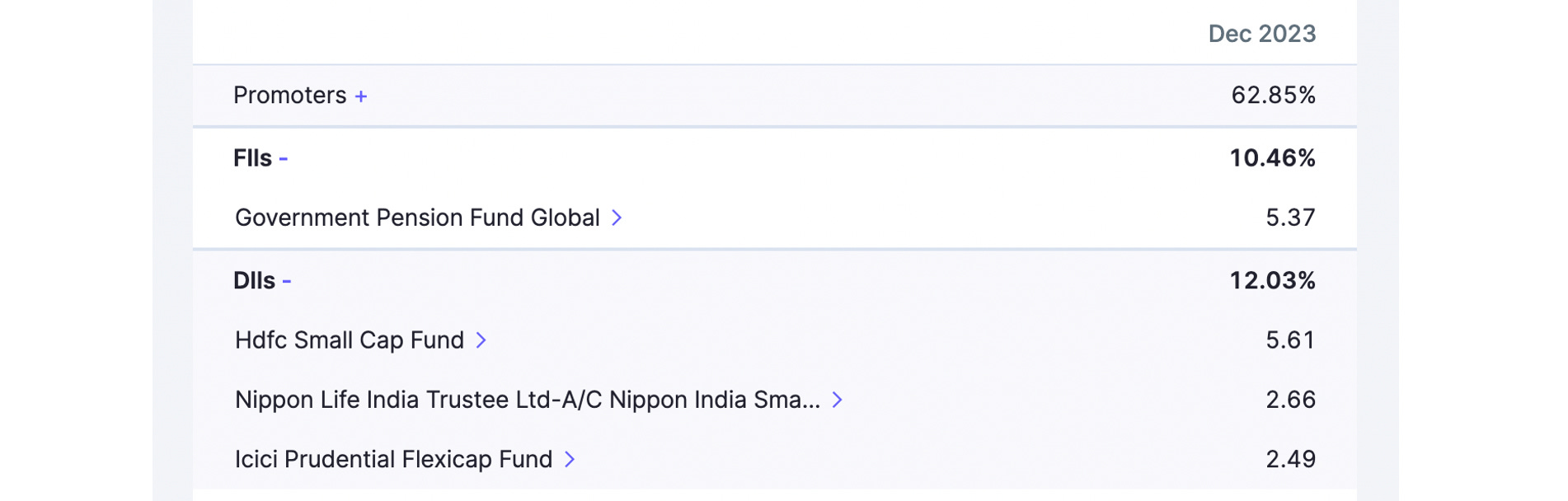Click the chevron next to Hdfc Small Cap Fund
Screen dimensions: 1568x501
coord(482,340)
